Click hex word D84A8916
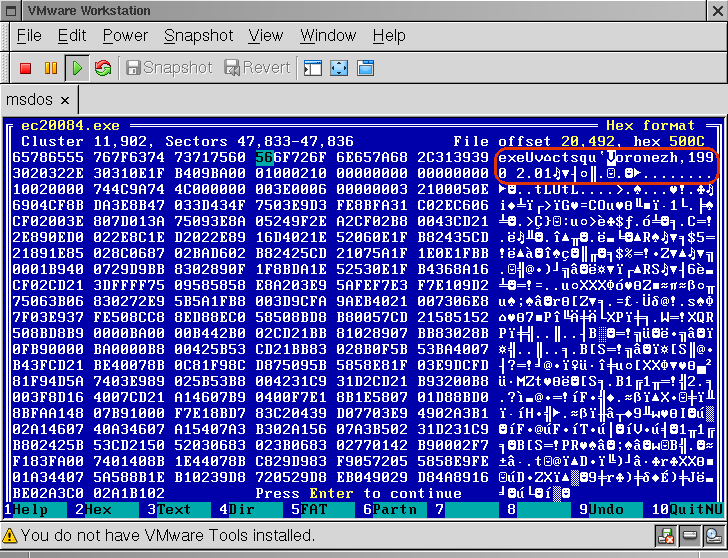The image size is (728, 558). coord(453,477)
